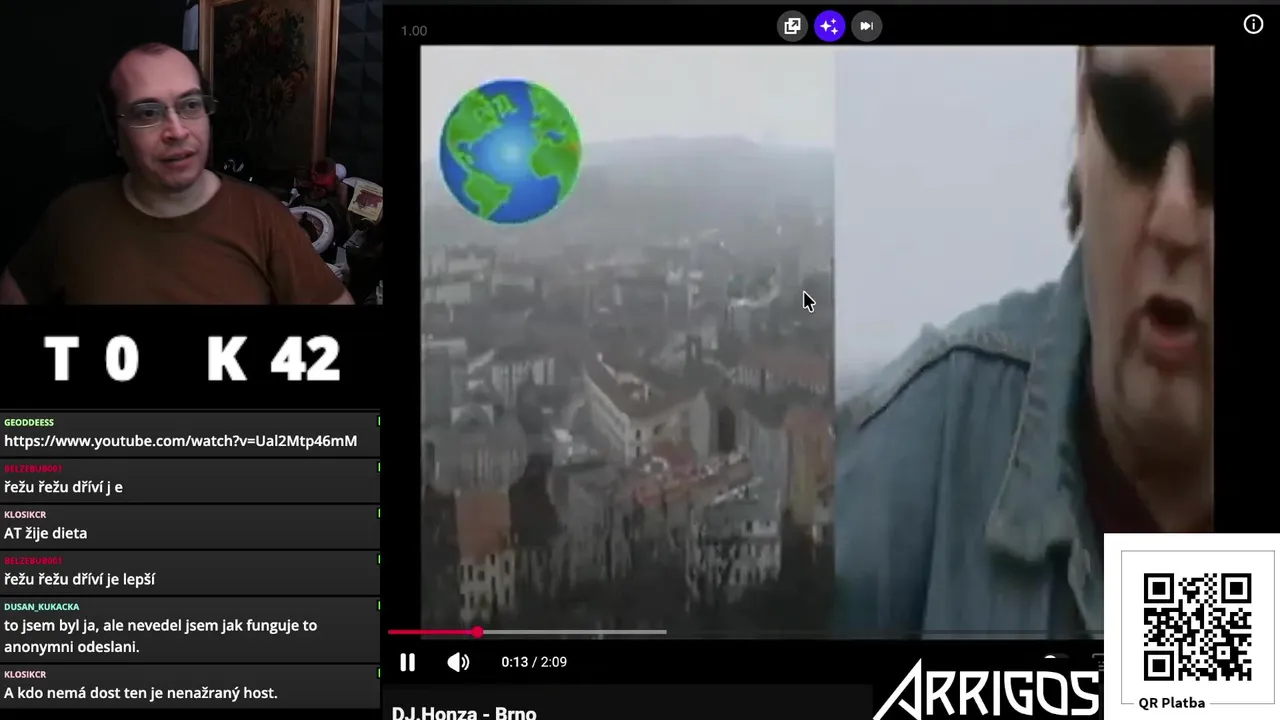Click the "QR Platba" label
The image size is (1280, 720).
pyautogui.click(x=1171, y=703)
